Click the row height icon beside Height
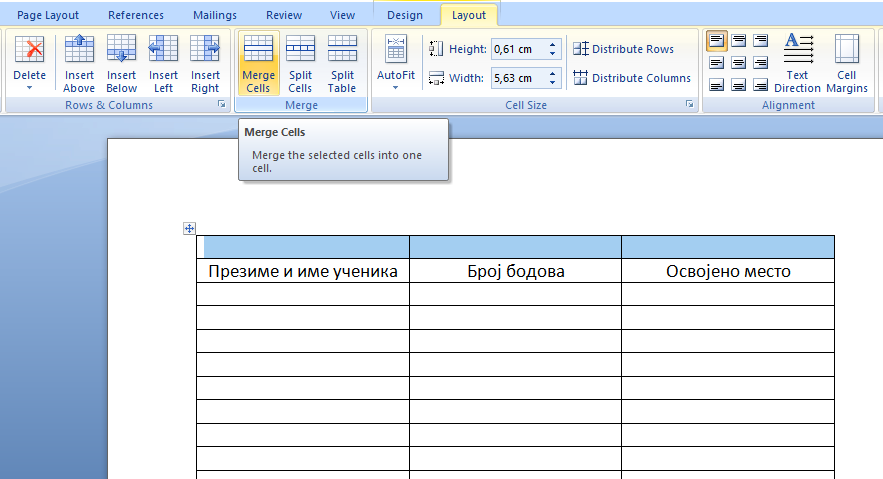The image size is (883, 479). (x=436, y=49)
